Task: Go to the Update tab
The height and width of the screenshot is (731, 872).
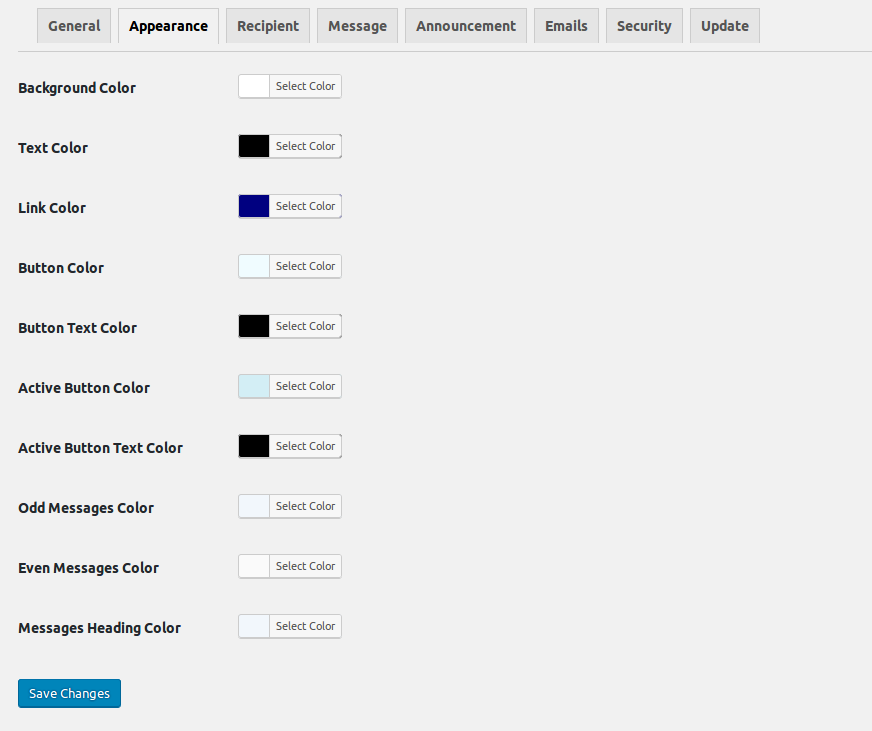Action: tap(725, 26)
